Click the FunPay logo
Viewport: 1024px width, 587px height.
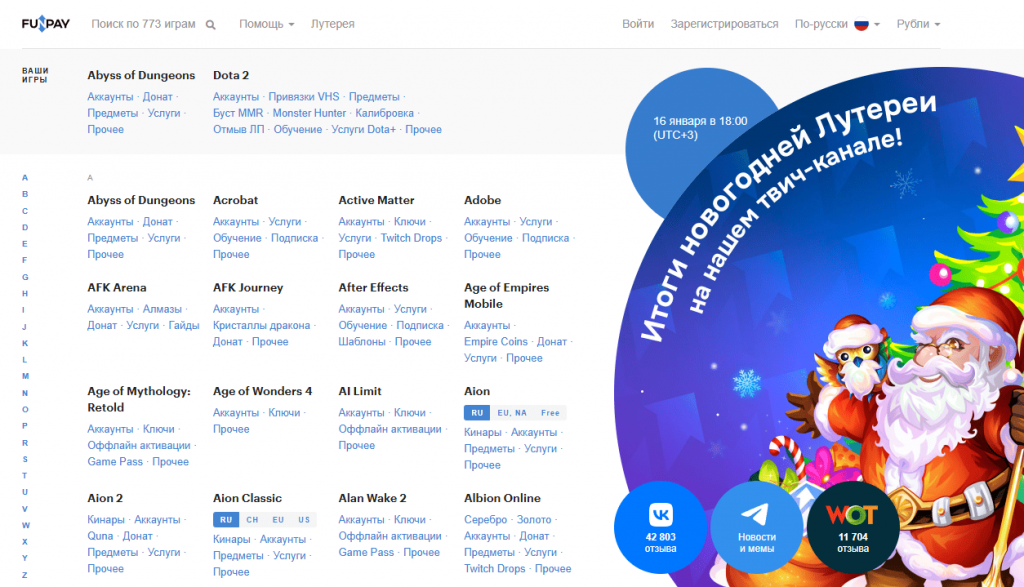(46, 24)
